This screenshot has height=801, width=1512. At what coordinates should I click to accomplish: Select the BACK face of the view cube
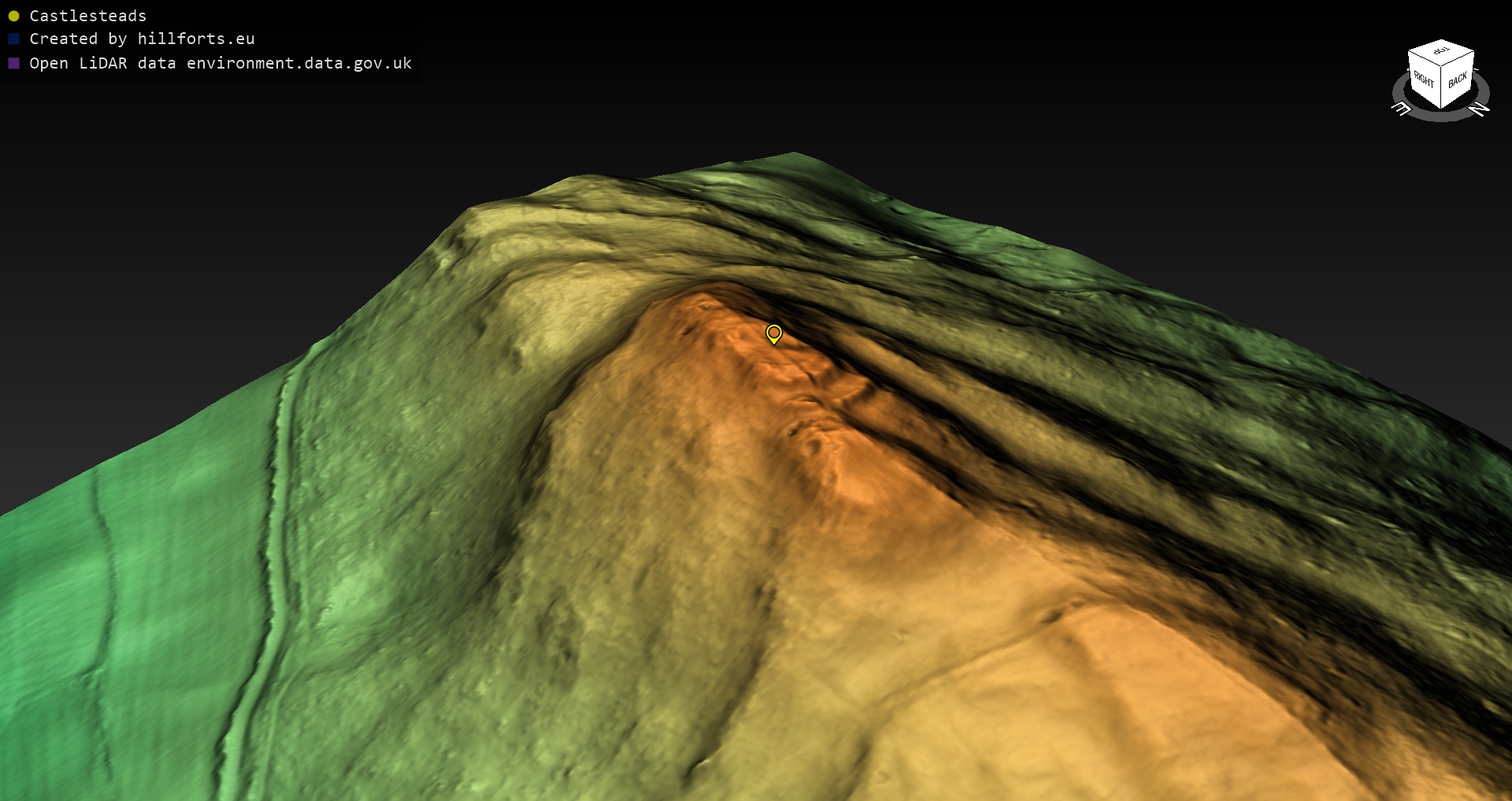coord(1458,80)
